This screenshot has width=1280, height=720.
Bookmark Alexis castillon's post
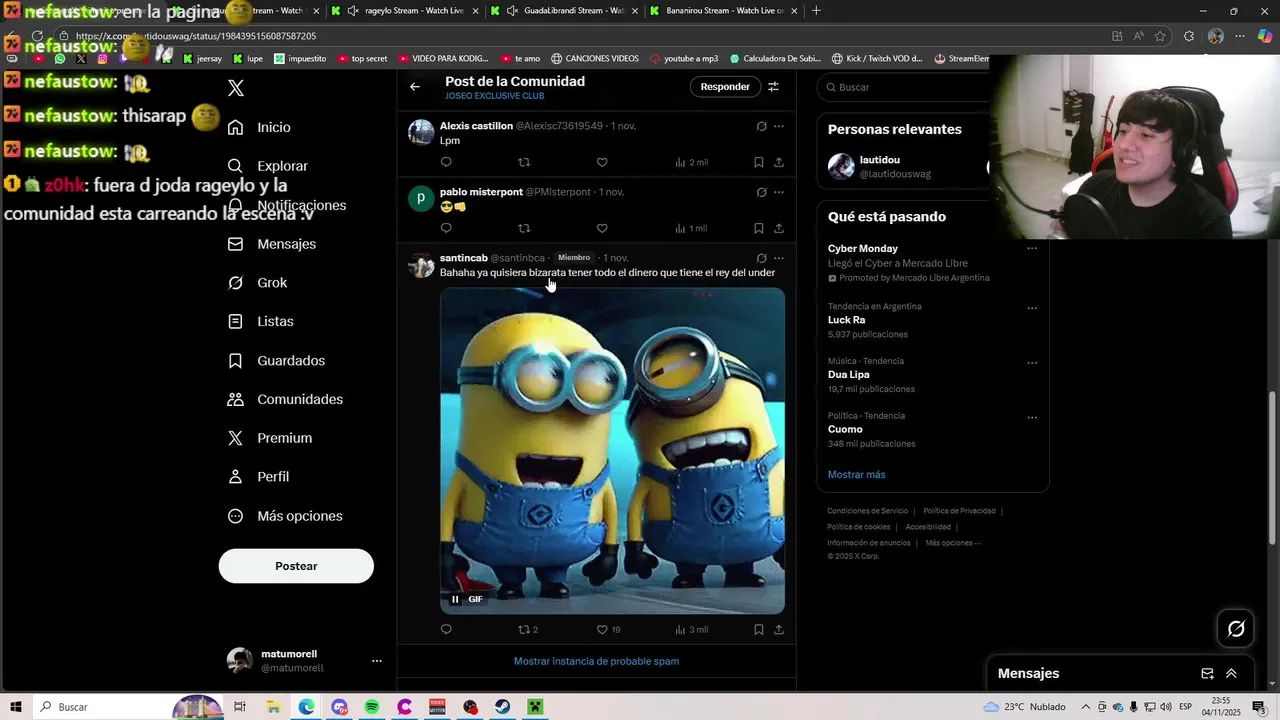[759, 162]
